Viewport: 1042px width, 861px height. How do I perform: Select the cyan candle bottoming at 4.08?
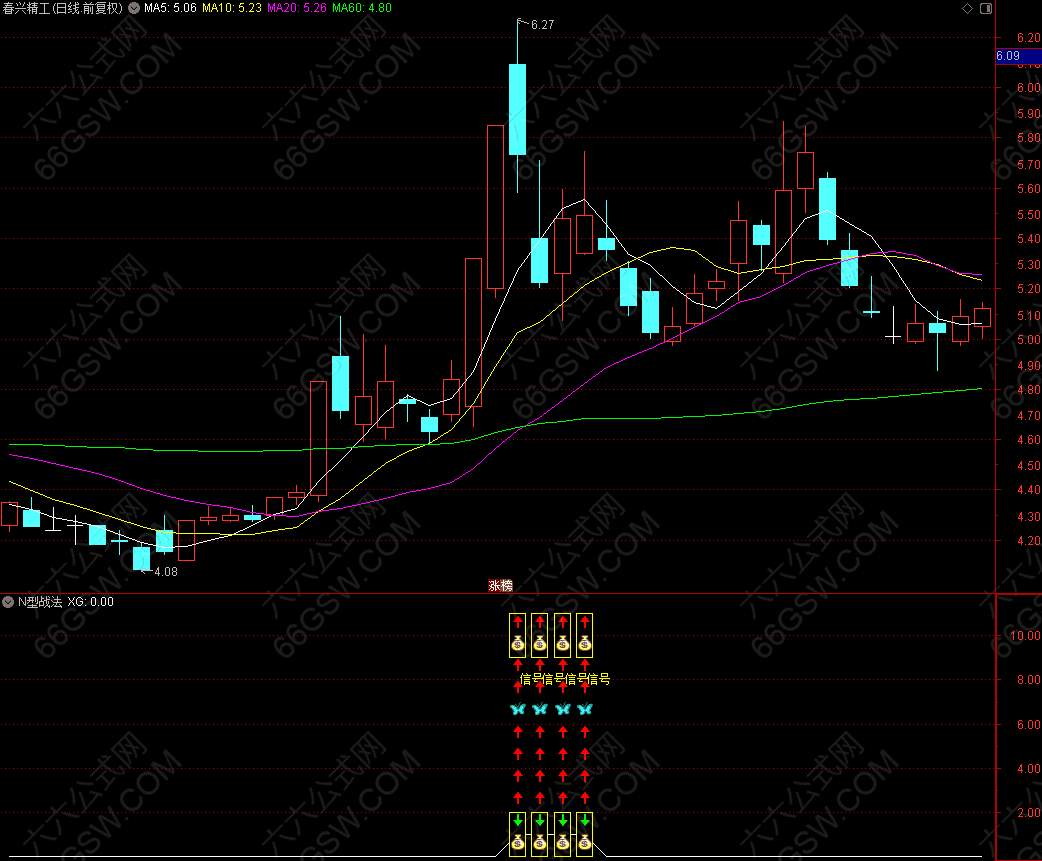coord(142,558)
